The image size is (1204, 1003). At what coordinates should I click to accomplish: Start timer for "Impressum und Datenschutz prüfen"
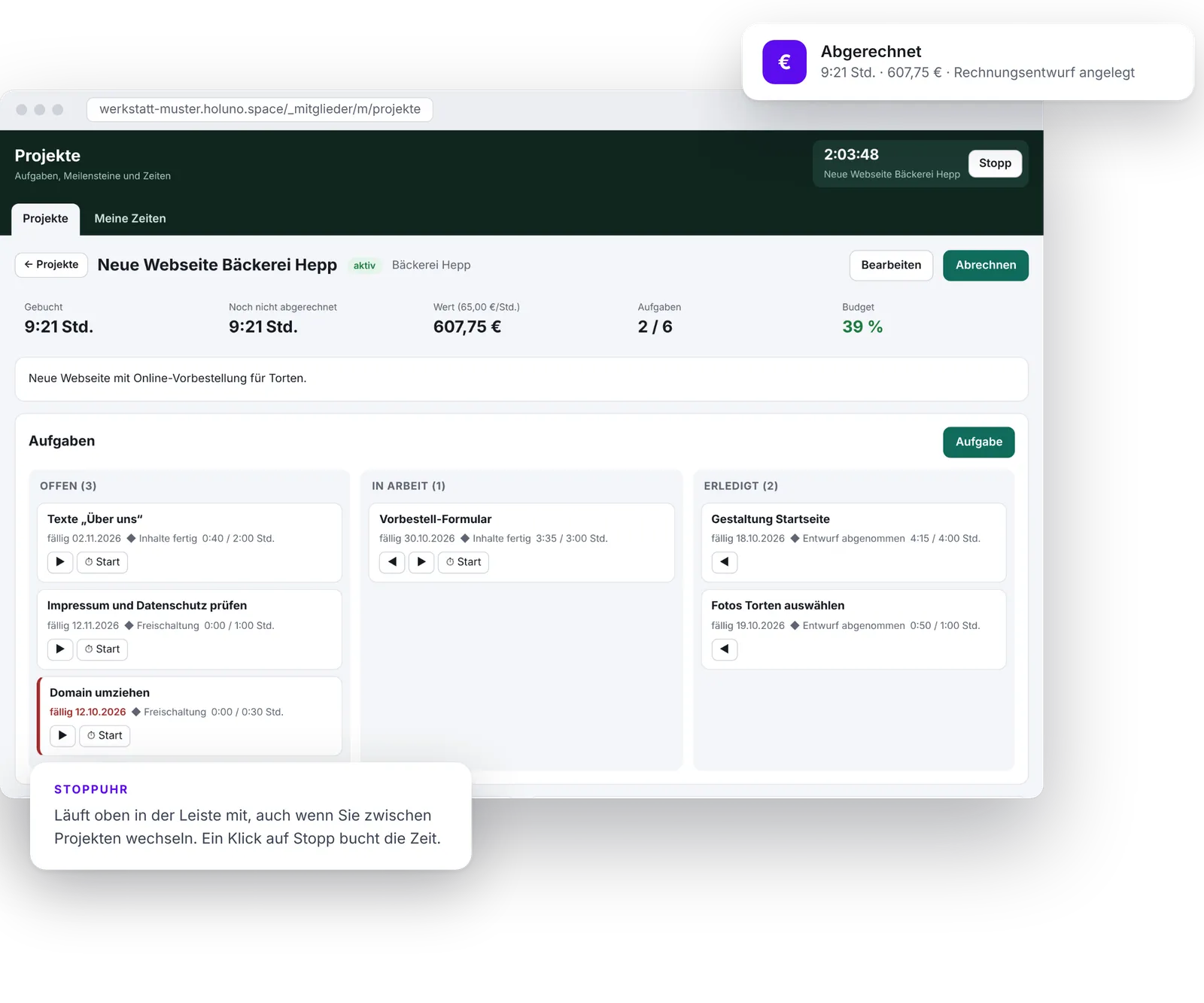[102, 649]
